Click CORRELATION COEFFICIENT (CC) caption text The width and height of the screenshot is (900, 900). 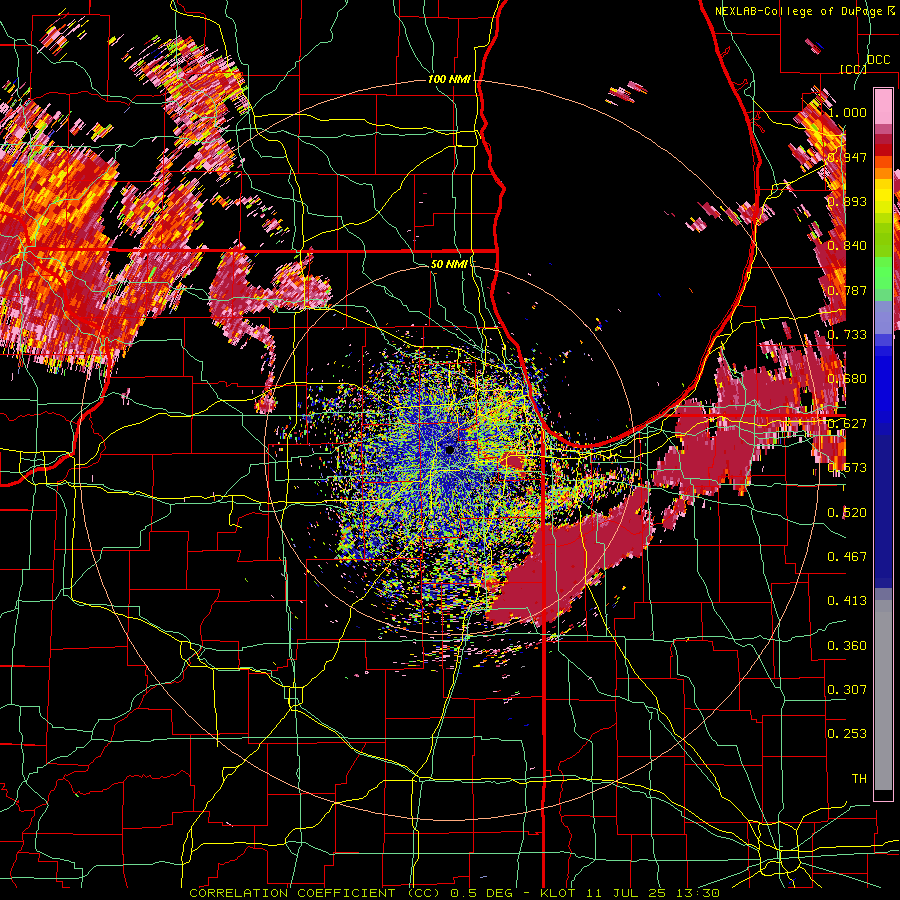[x=314, y=893]
